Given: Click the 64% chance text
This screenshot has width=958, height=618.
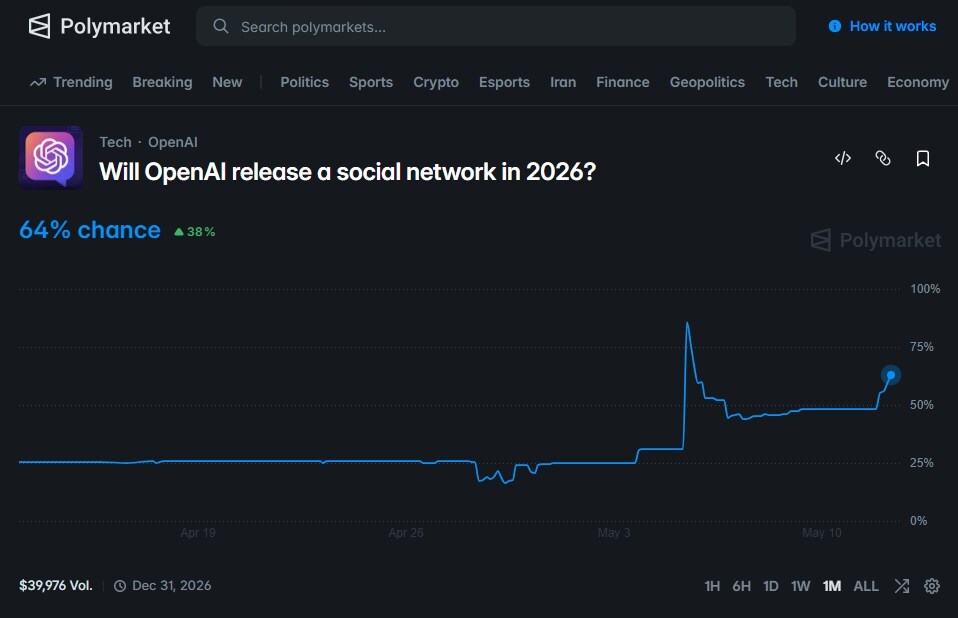Looking at the screenshot, I should tap(90, 230).
